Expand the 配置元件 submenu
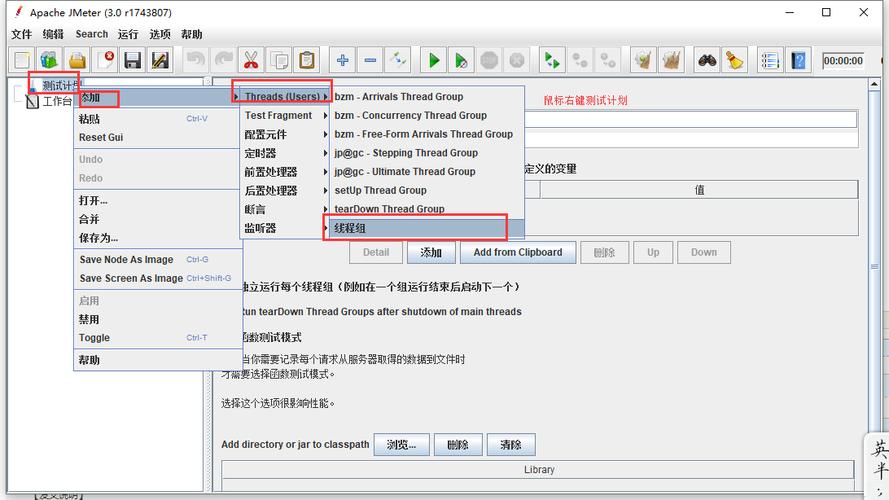This screenshot has height=500, width=889. (286, 134)
